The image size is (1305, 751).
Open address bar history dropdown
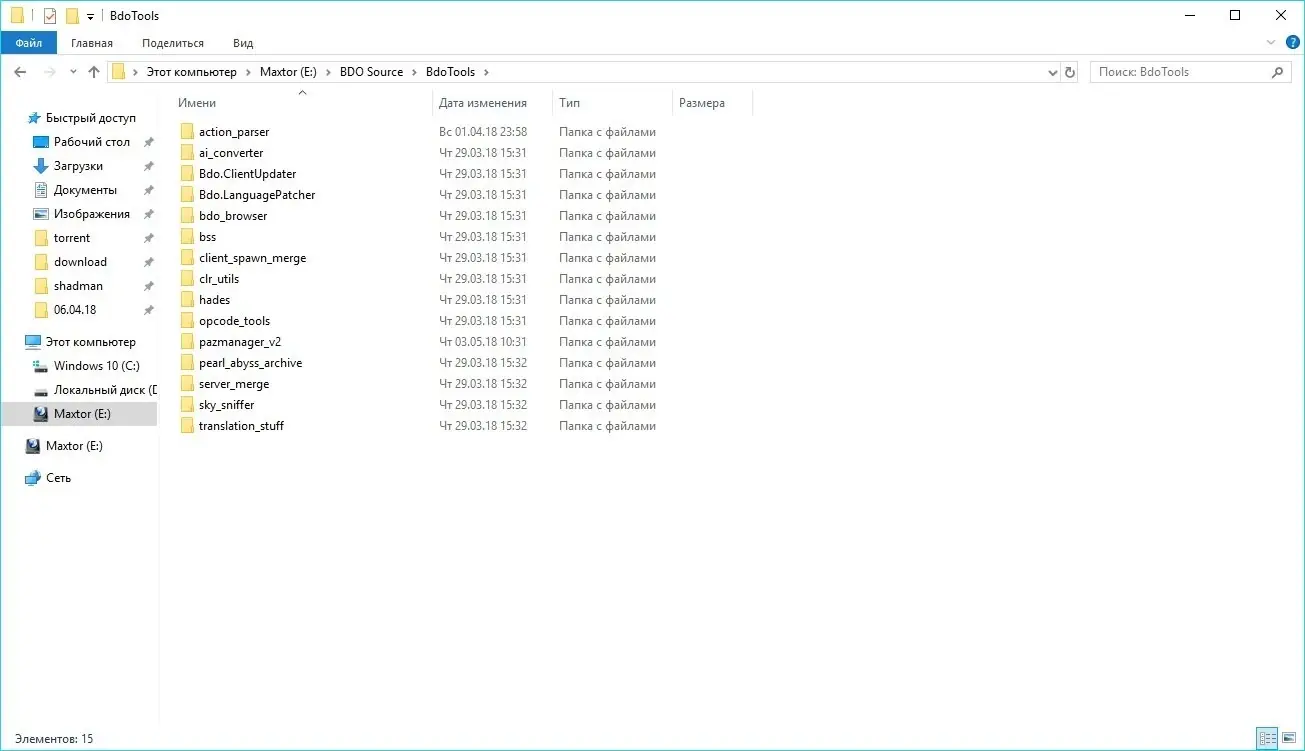pos(1052,72)
